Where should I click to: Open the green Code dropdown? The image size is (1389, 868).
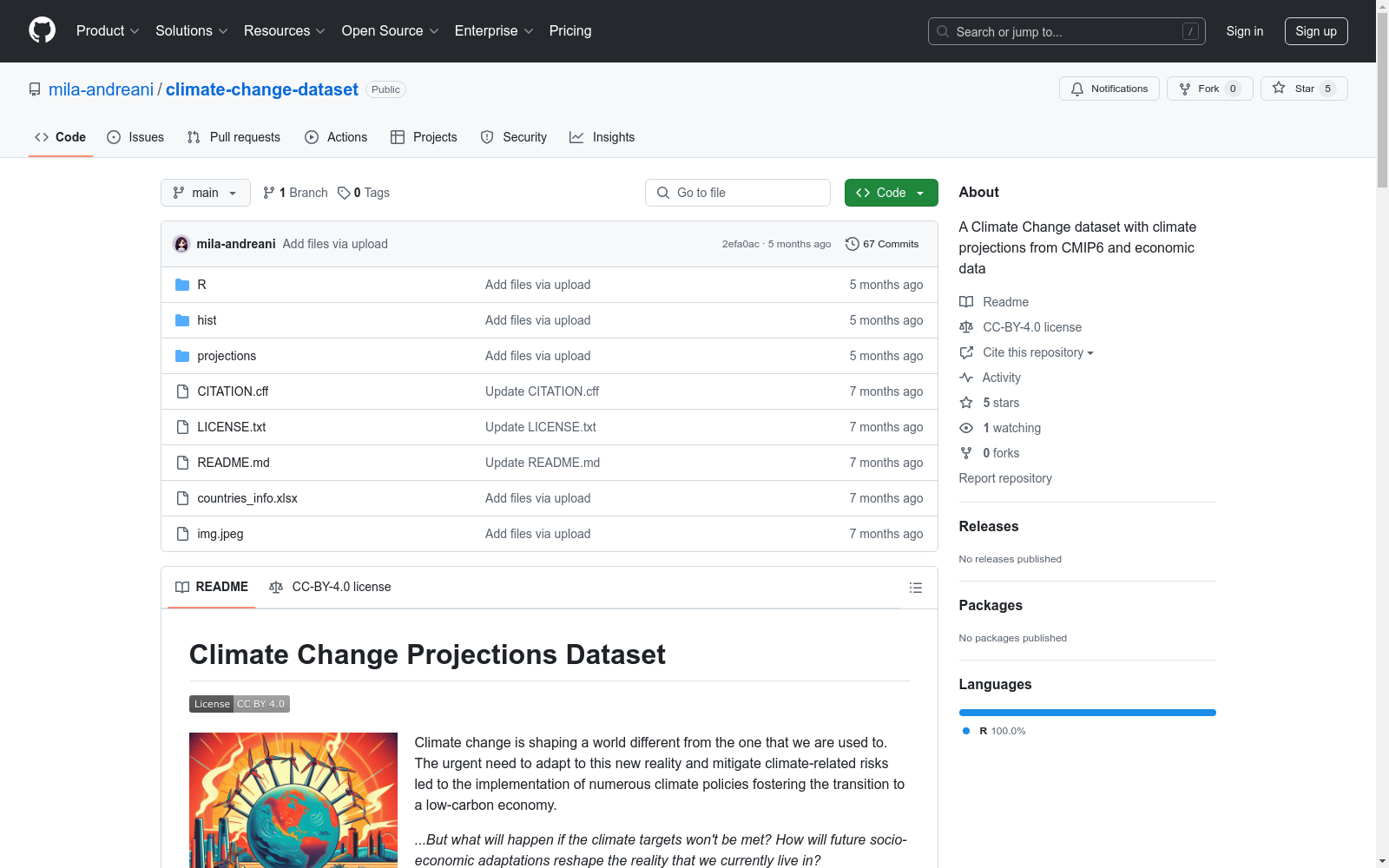(891, 193)
